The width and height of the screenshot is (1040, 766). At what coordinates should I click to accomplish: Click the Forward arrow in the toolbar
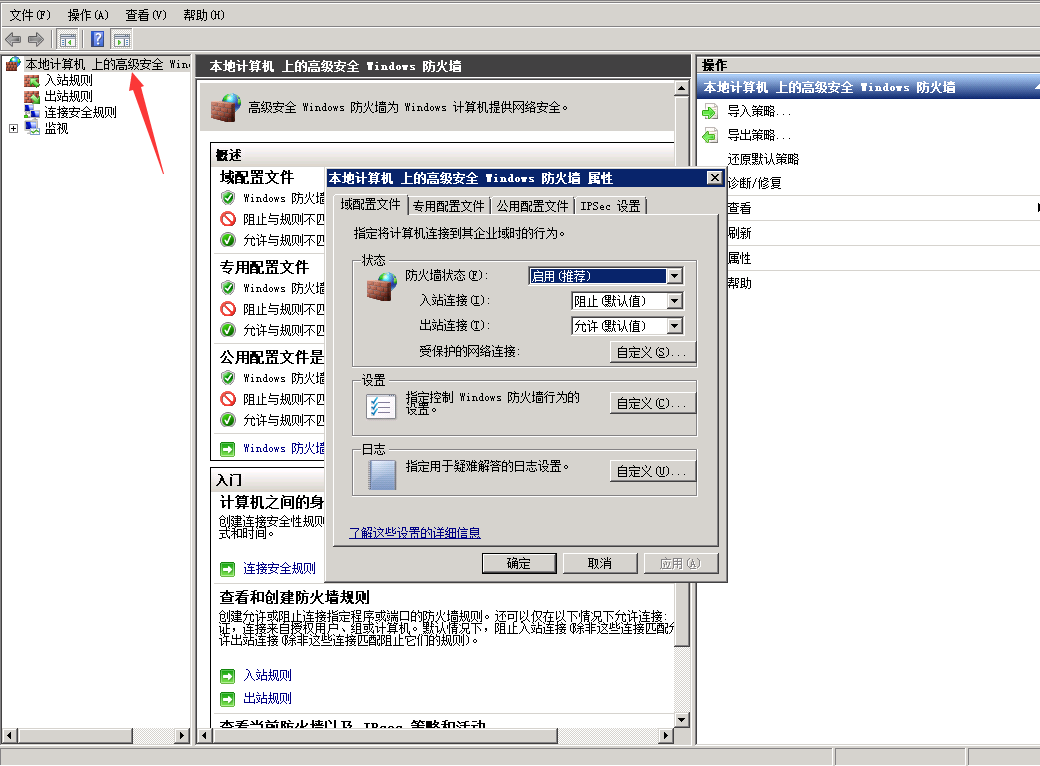point(35,39)
